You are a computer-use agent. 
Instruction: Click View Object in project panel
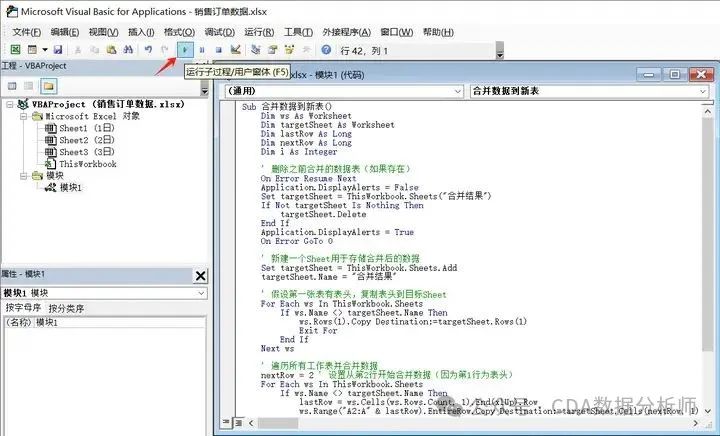tap(28, 86)
